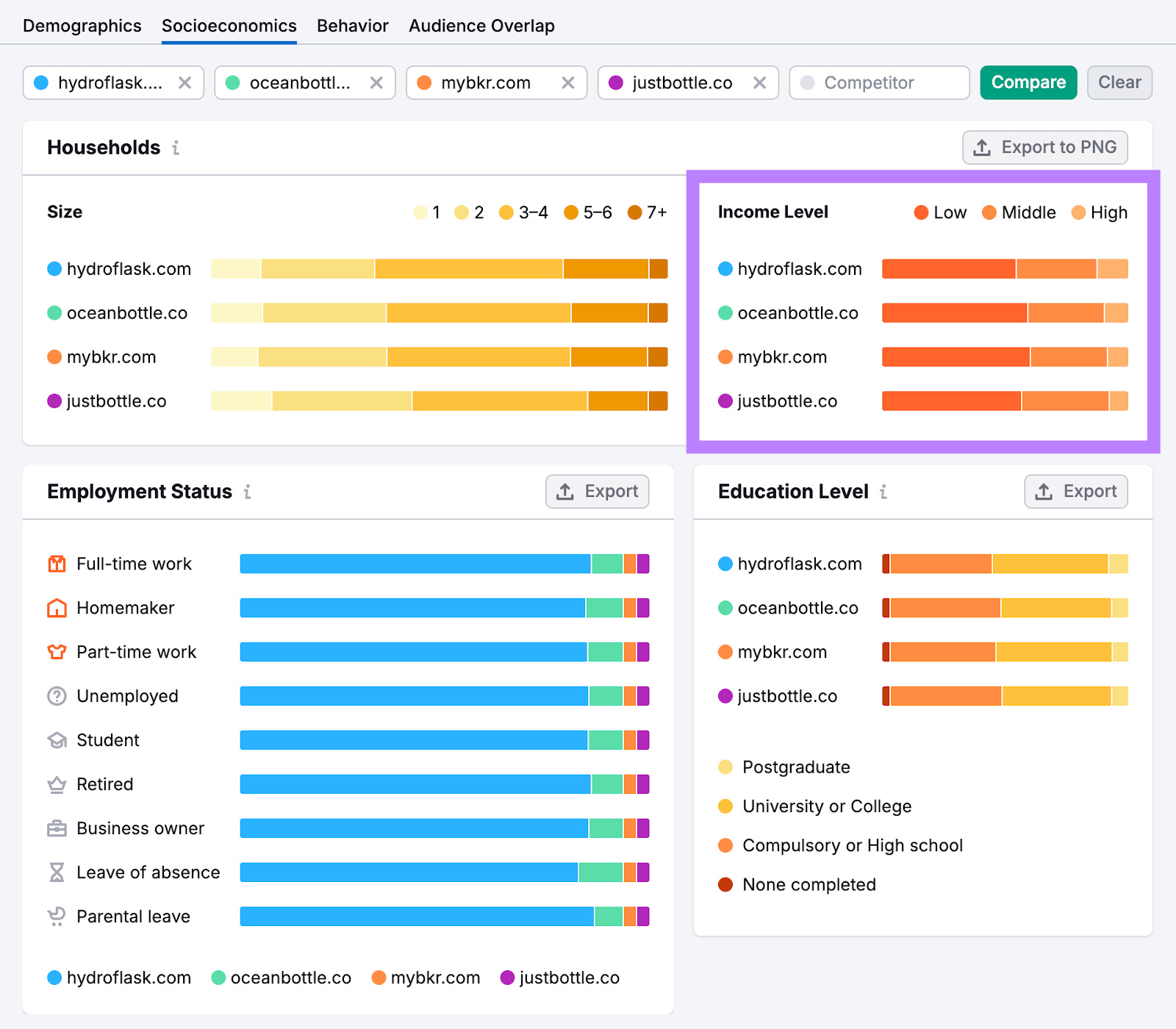1176x1029 pixels.
Task: Click the Student graduation cap icon
Action: point(57,740)
